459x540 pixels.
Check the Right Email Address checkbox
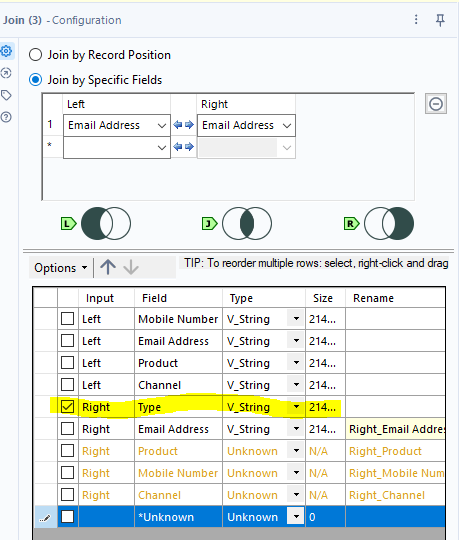pyautogui.click(x=67, y=429)
